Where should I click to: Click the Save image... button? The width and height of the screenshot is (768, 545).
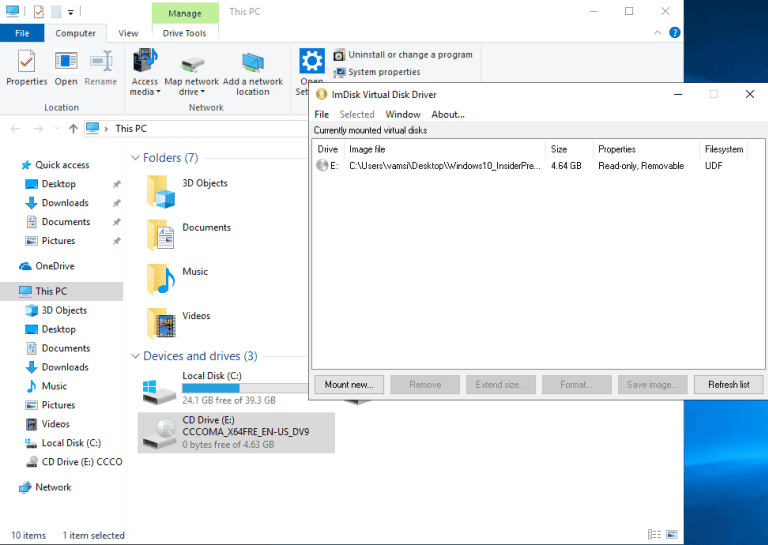(x=652, y=385)
